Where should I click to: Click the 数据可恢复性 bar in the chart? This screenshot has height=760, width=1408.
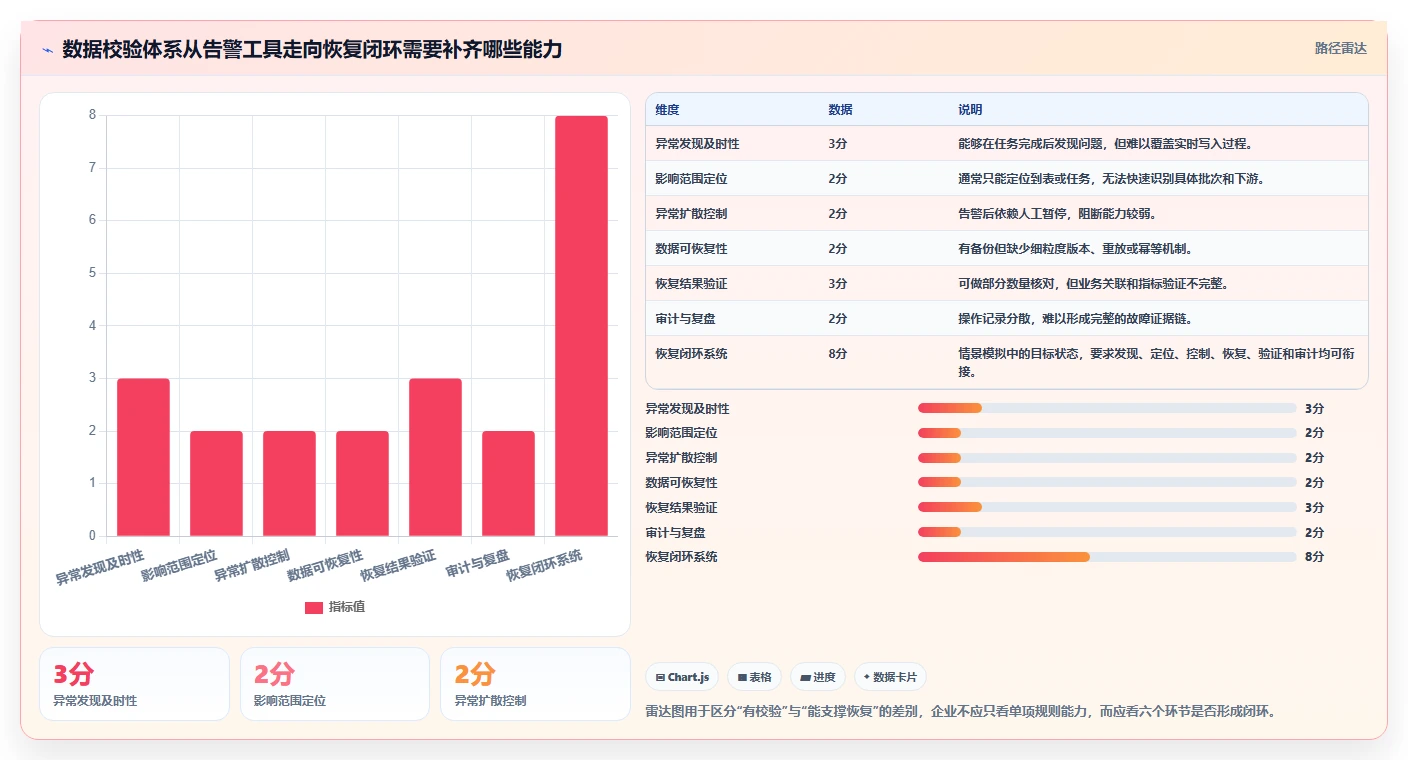point(362,483)
